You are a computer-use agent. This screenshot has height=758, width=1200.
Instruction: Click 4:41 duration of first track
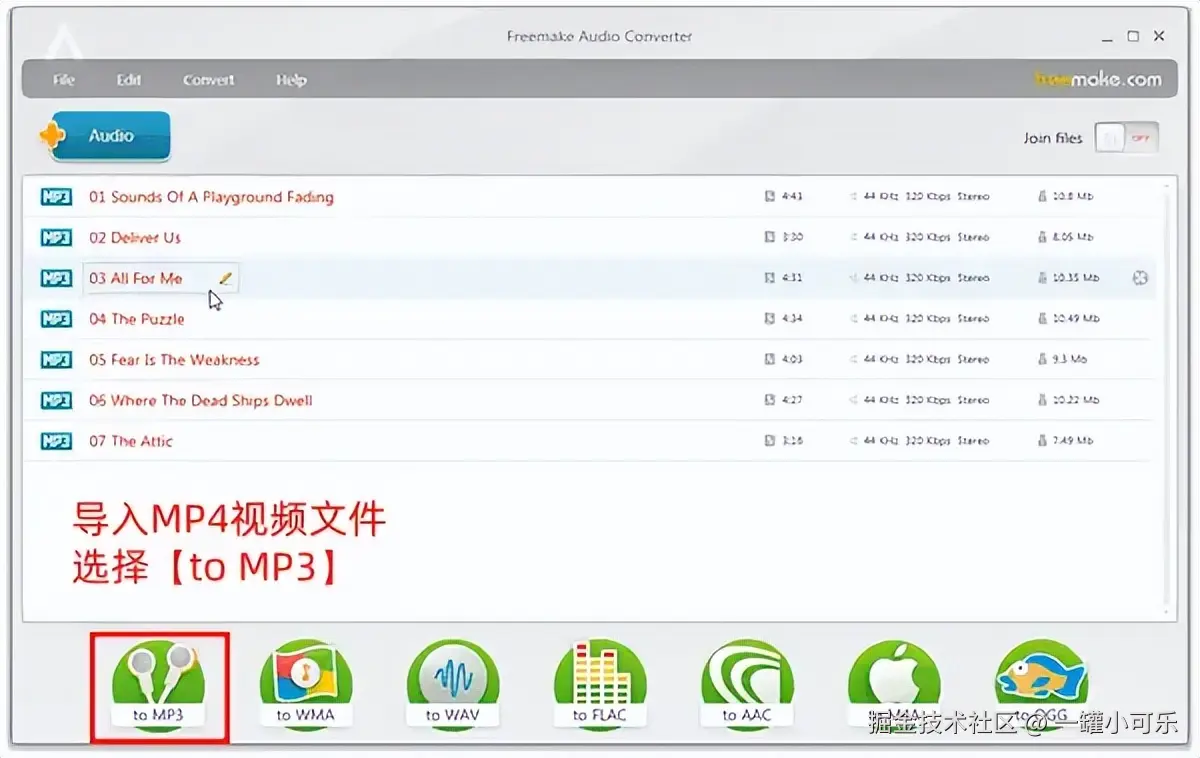(x=792, y=197)
